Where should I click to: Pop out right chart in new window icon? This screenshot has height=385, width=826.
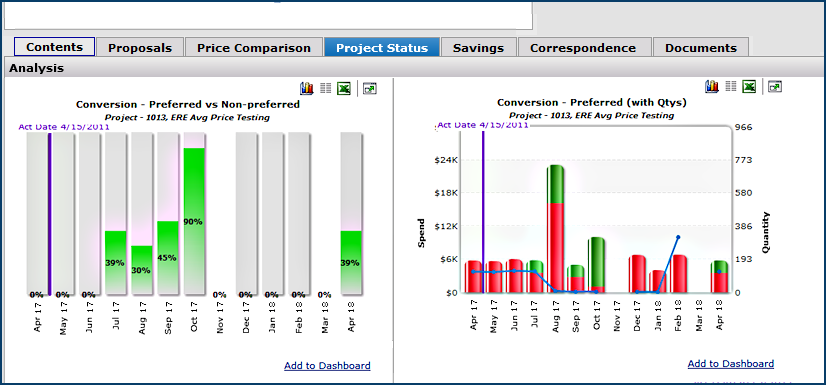(x=775, y=86)
